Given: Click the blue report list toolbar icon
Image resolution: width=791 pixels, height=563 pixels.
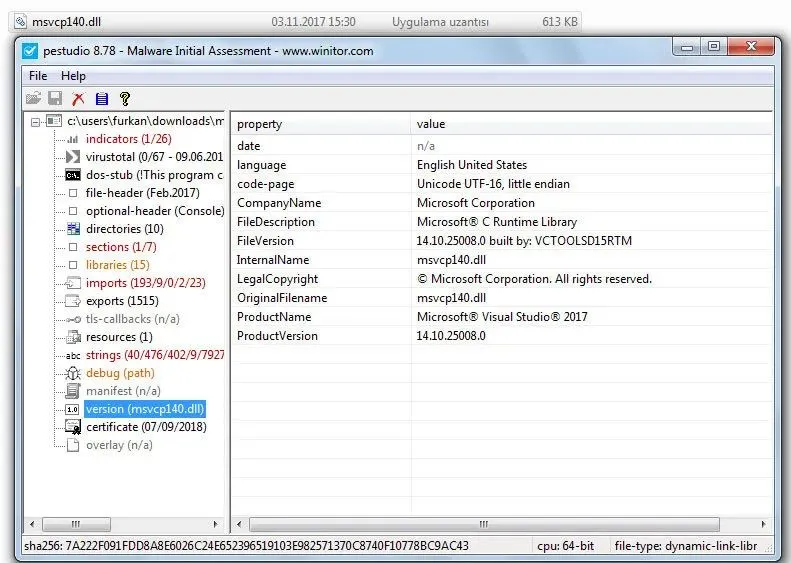Looking at the screenshot, I should click(101, 98).
